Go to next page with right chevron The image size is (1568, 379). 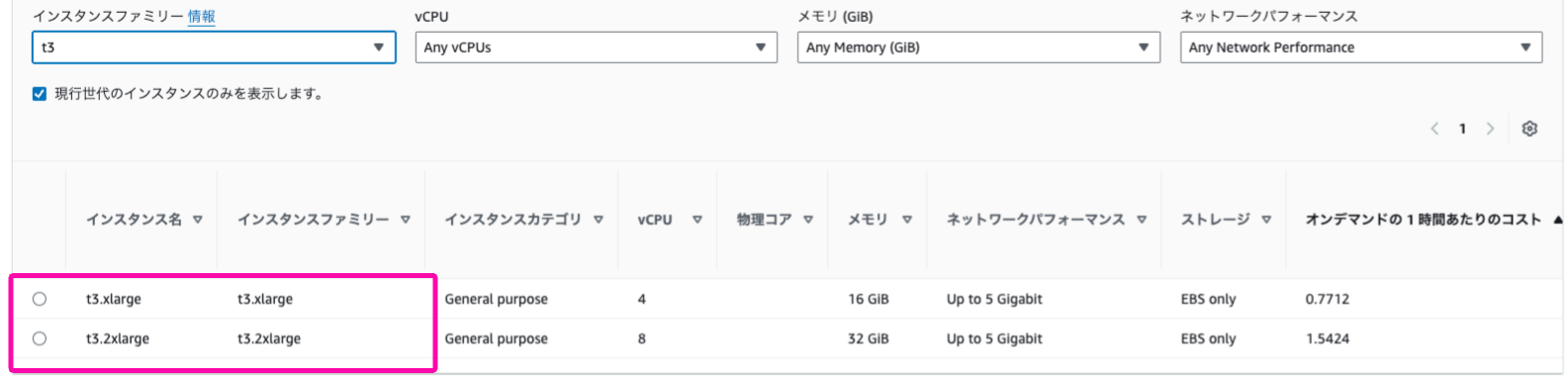click(1490, 129)
